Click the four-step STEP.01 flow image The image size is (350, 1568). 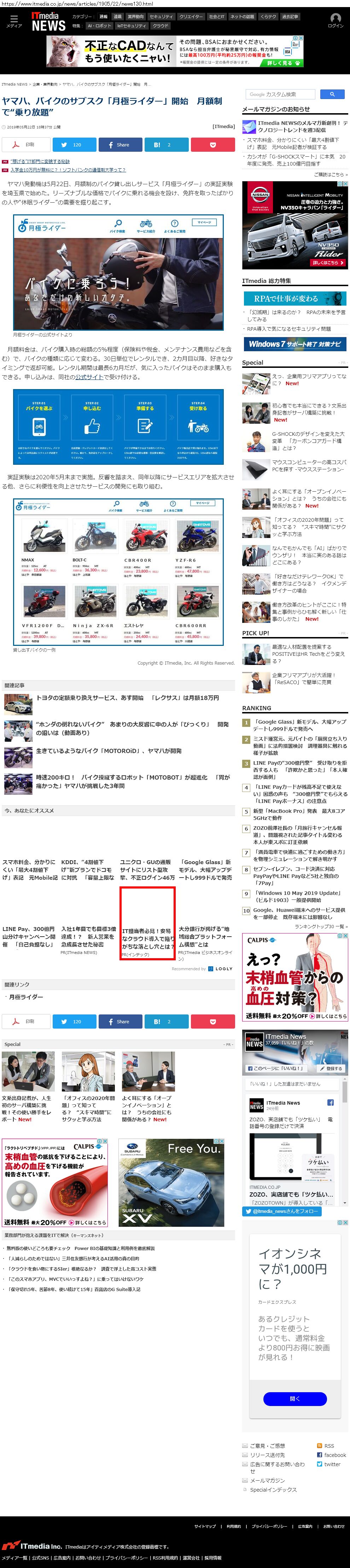click(118, 427)
